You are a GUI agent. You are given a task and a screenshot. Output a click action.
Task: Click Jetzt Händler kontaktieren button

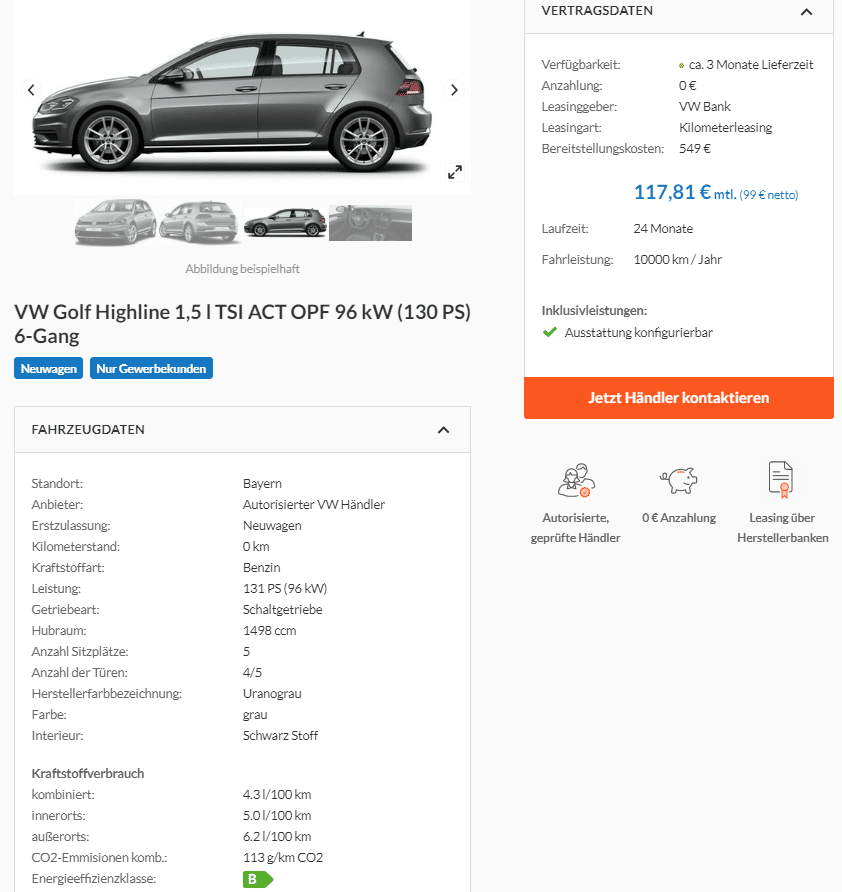pyautogui.click(x=679, y=398)
